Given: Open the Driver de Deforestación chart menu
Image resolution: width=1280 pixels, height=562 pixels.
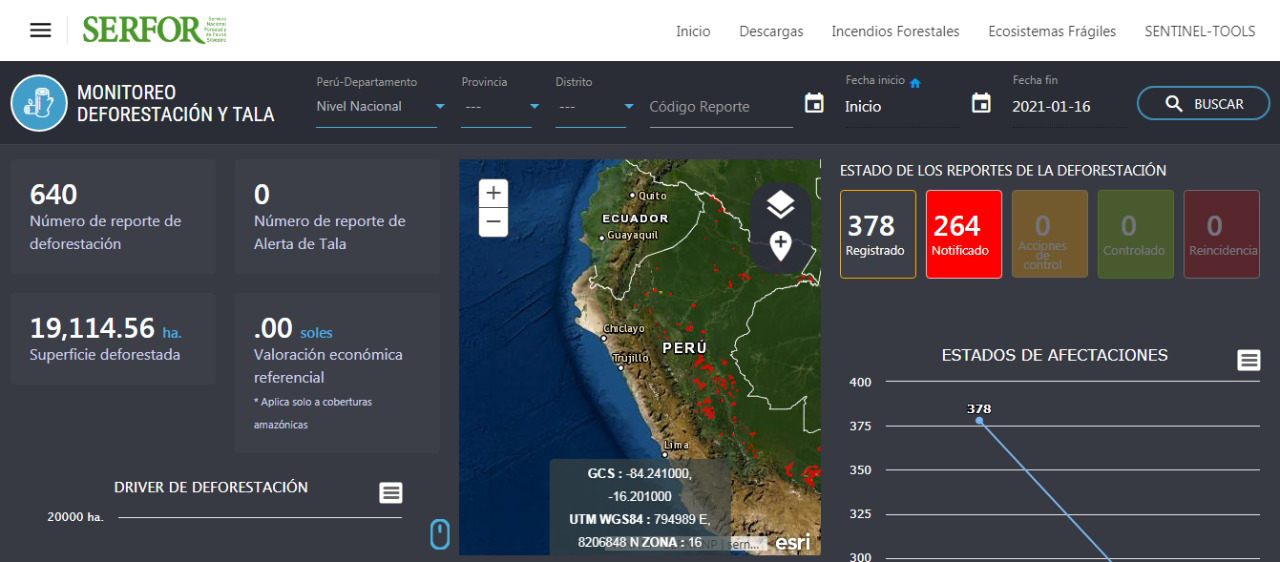Looking at the screenshot, I should coord(391,492).
